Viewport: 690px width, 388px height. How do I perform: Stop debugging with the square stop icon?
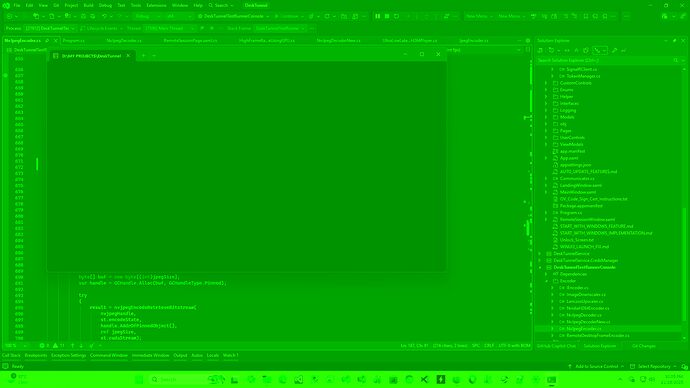tap(387, 16)
